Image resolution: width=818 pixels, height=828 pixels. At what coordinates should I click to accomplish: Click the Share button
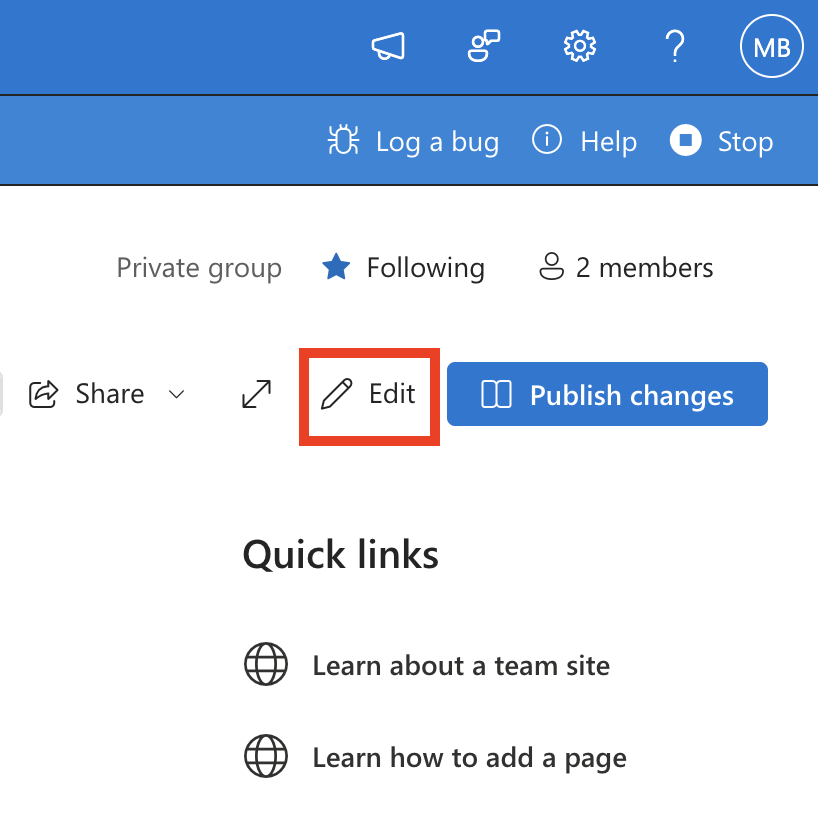click(x=87, y=394)
